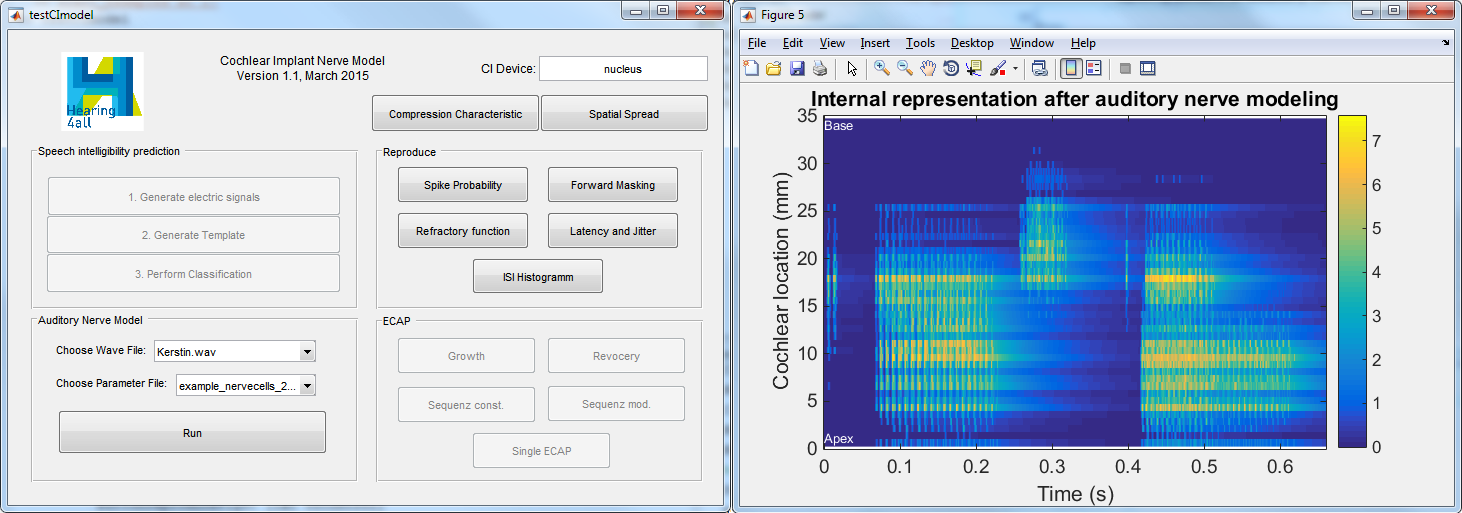Expand the Choose Parameter File dropdown
Image resolution: width=1462 pixels, height=513 pixels.
point(308,386)
